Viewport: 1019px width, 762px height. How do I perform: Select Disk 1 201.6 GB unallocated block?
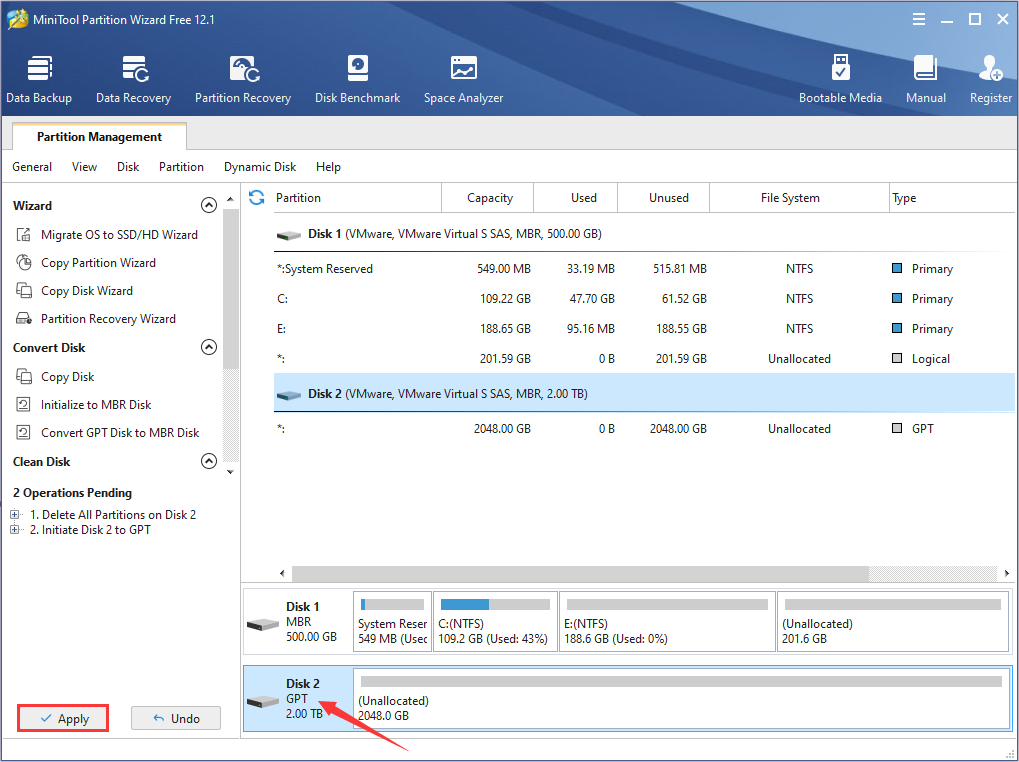click(x=893, y=622)
